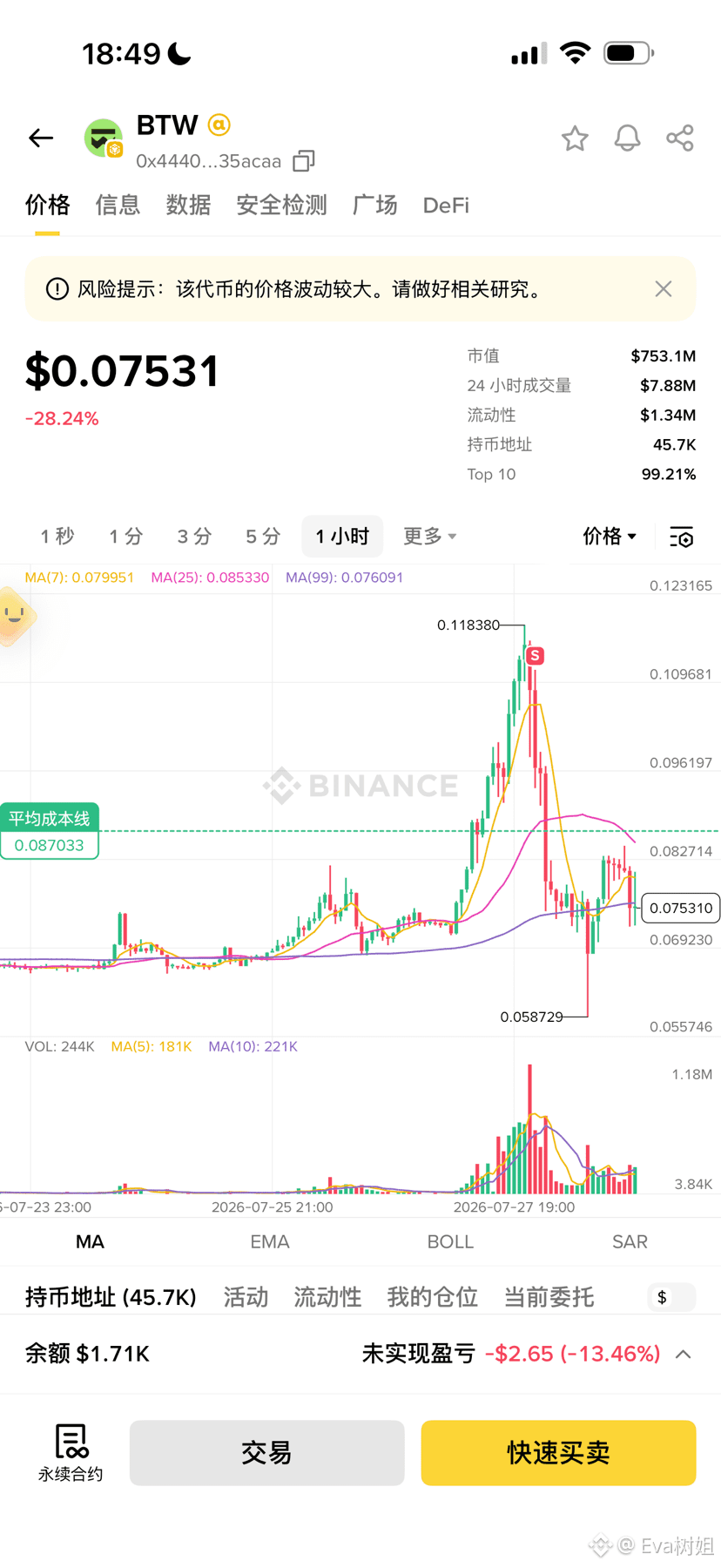Tap the WiFi status icon

(575, 53)
